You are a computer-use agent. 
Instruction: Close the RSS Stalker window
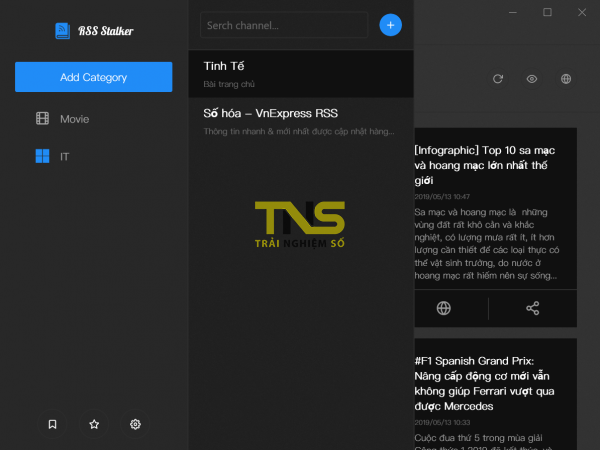582,12
